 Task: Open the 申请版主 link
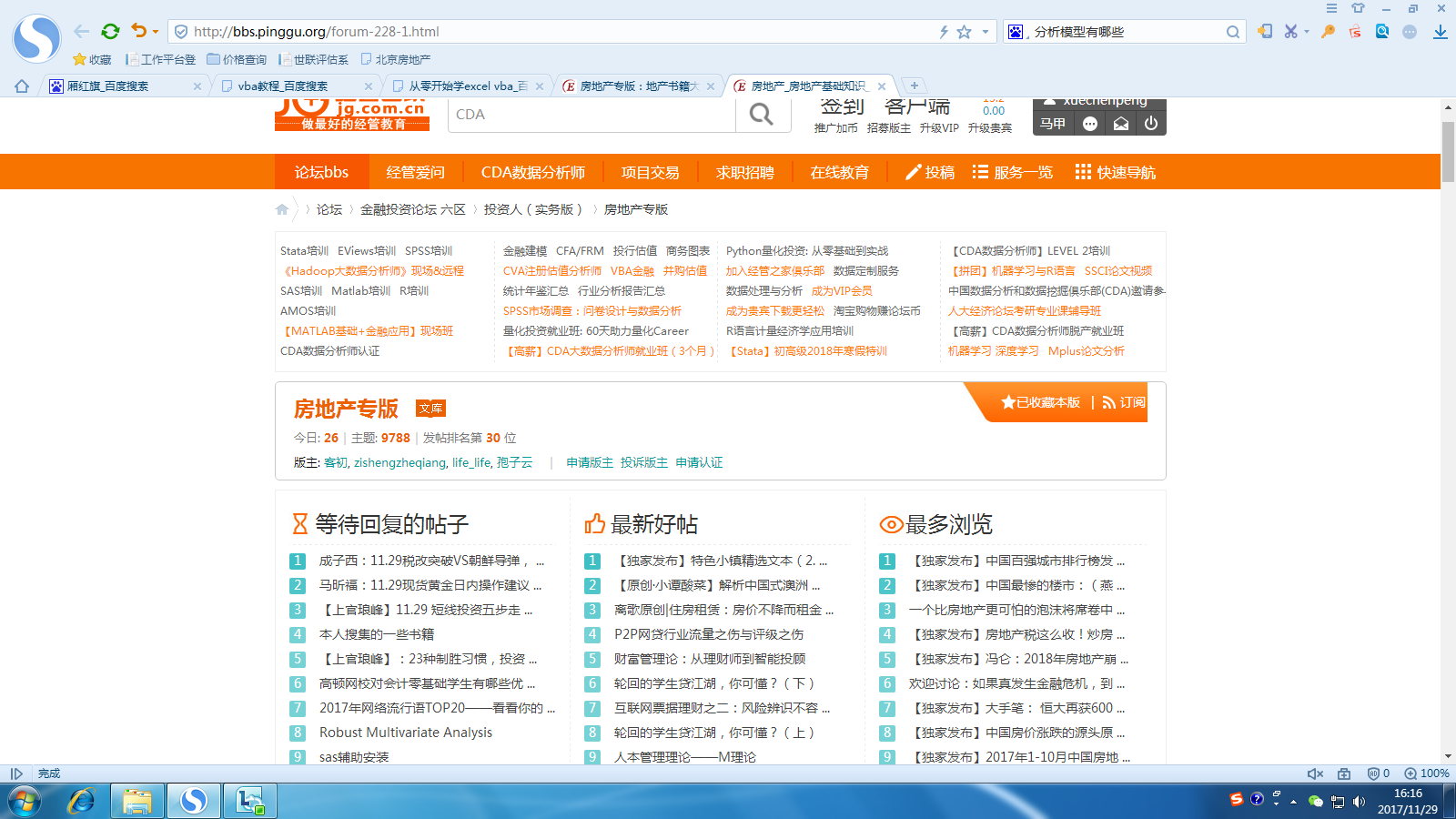(590, 463)
